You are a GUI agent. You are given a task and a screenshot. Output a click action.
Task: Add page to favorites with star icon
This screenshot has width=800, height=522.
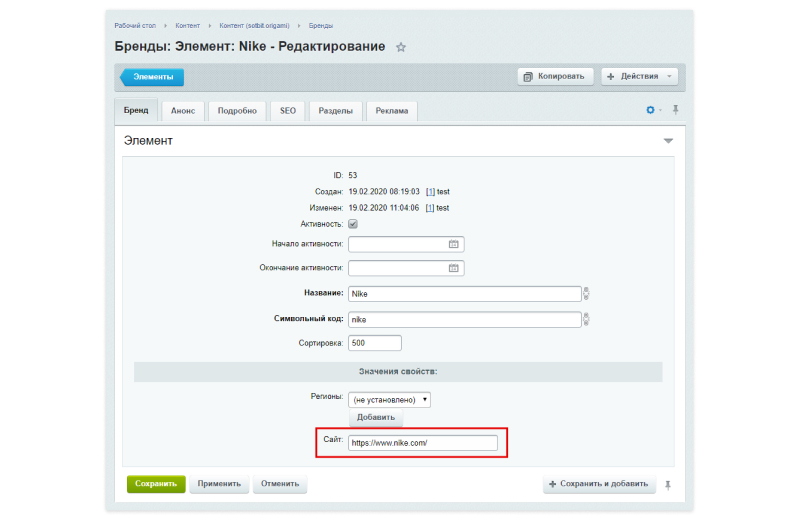tap(401, 47)
